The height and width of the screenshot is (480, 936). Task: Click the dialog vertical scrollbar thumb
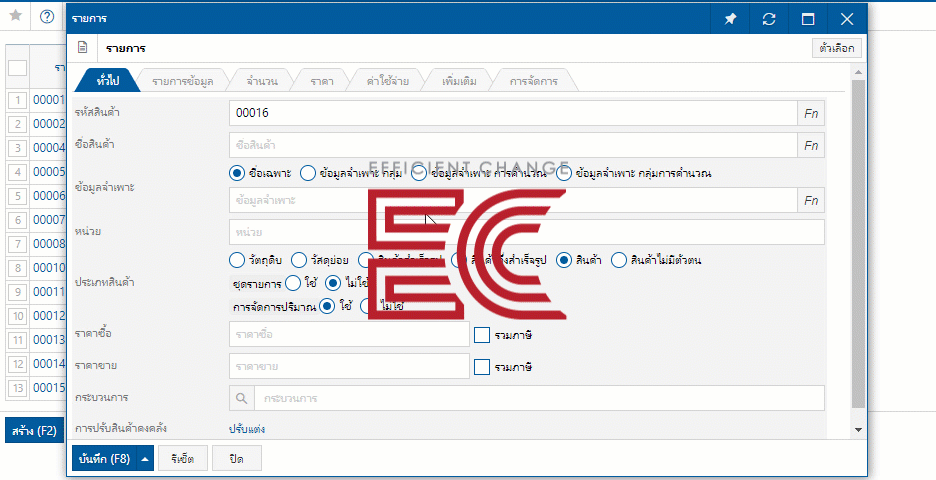[x=858, y=245]
